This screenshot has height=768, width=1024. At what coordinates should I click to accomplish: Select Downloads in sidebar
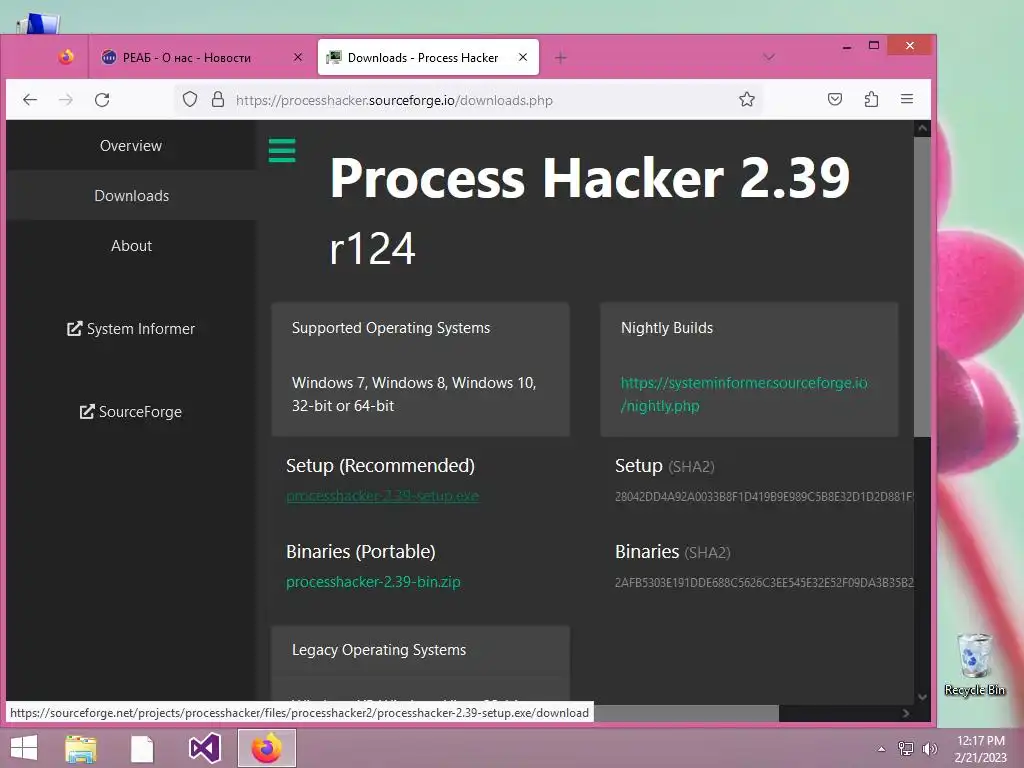[x=131, y=196]
